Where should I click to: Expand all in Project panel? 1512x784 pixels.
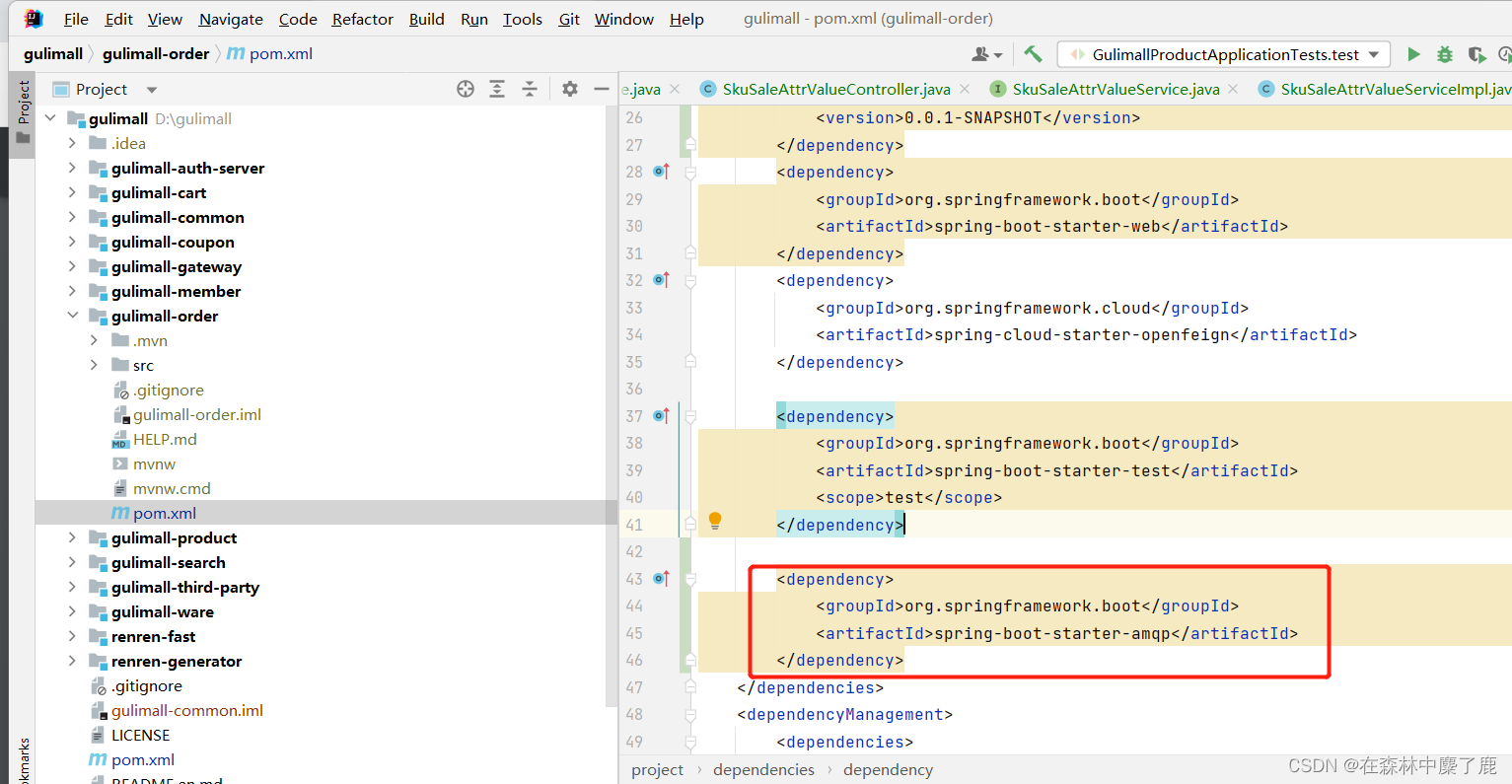click(497, 89)
